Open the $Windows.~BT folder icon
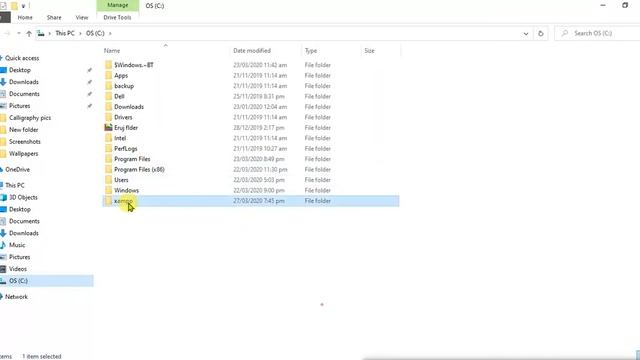The height and width of the screenshot is (360, 640). (x=108, y=65)
